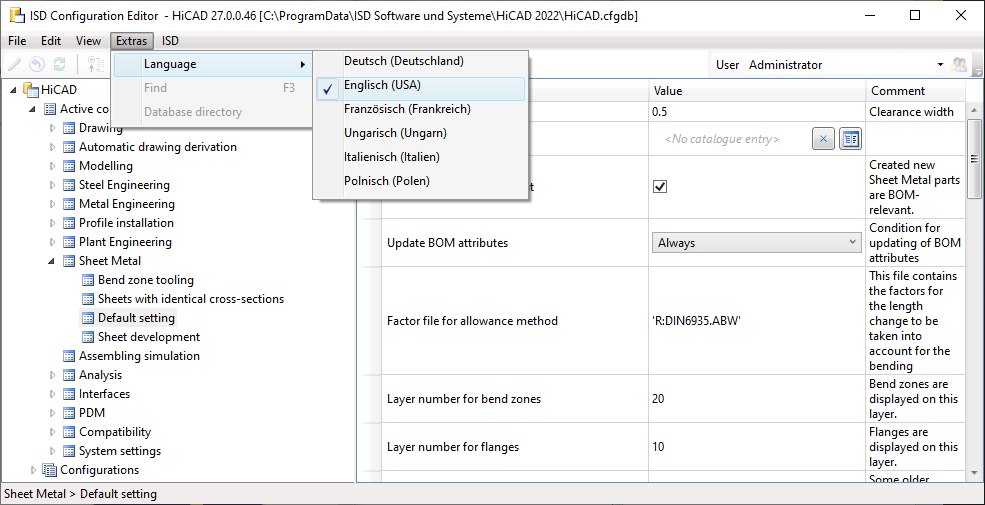This screenshot has height=505, width=985.
Task: Click the System settings table icon
Action: click(x=69, y=451)
